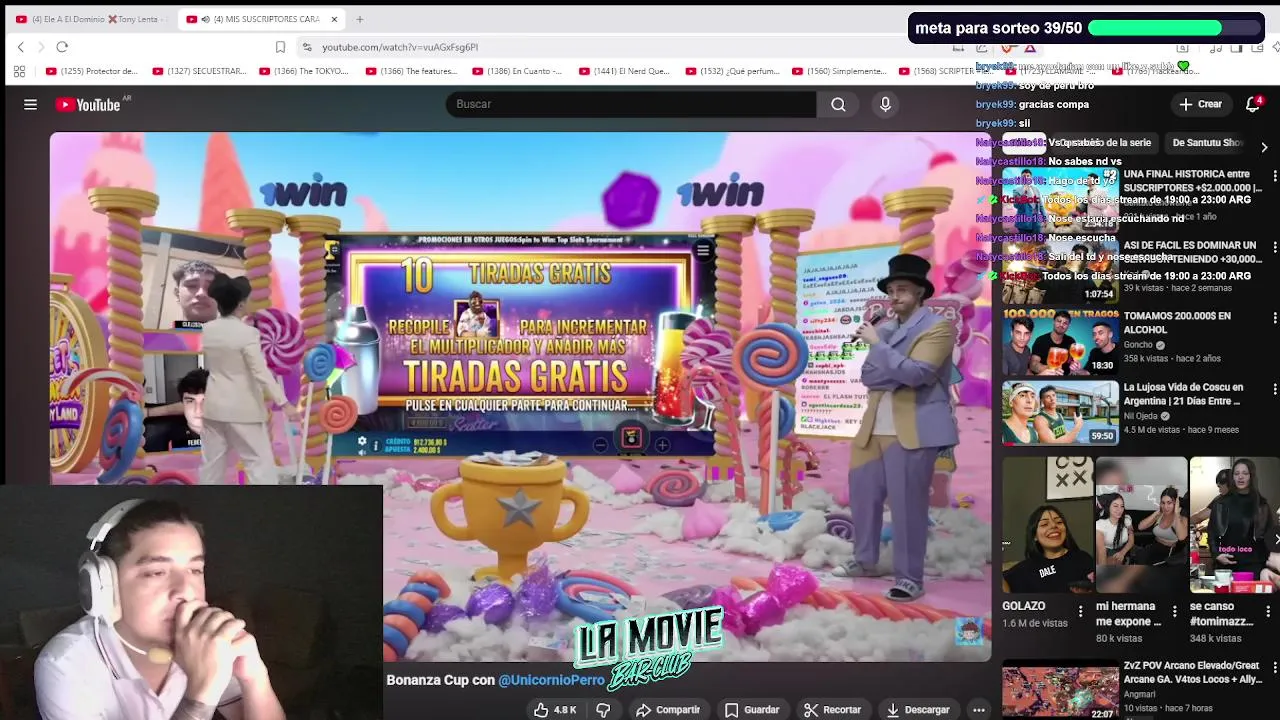Click the meta para sorteo progress bar
The height and width of the screenshot is (720, 1280).
pyautogui.click(x=1172, y=29)
